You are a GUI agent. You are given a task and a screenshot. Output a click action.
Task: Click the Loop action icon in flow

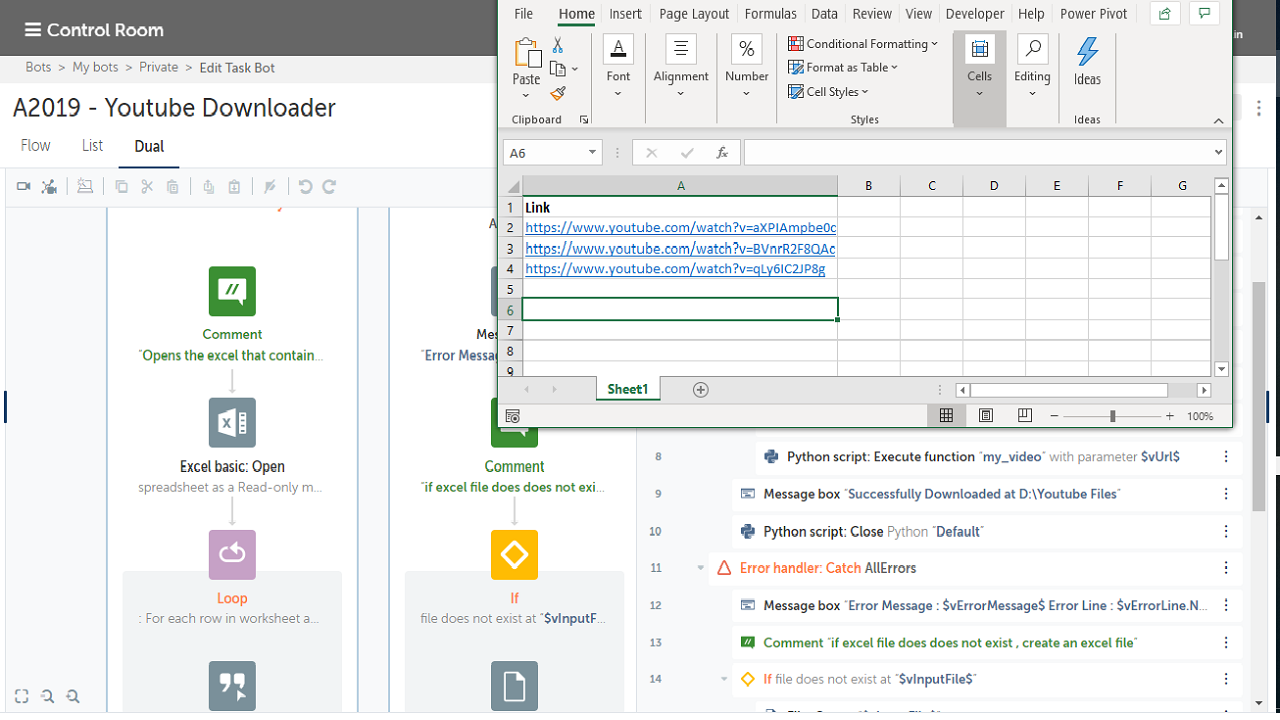tap(232, 555)
